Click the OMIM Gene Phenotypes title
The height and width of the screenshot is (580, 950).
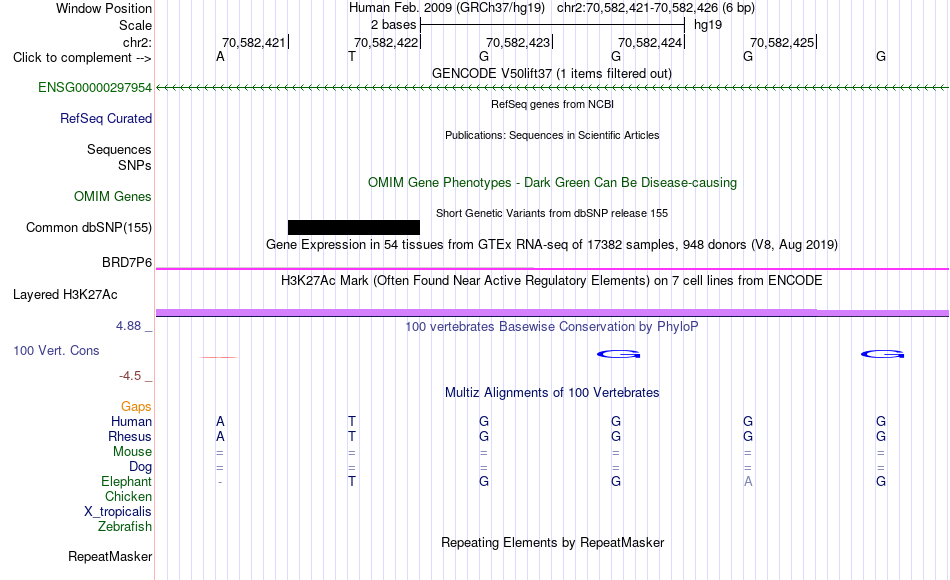552,182
